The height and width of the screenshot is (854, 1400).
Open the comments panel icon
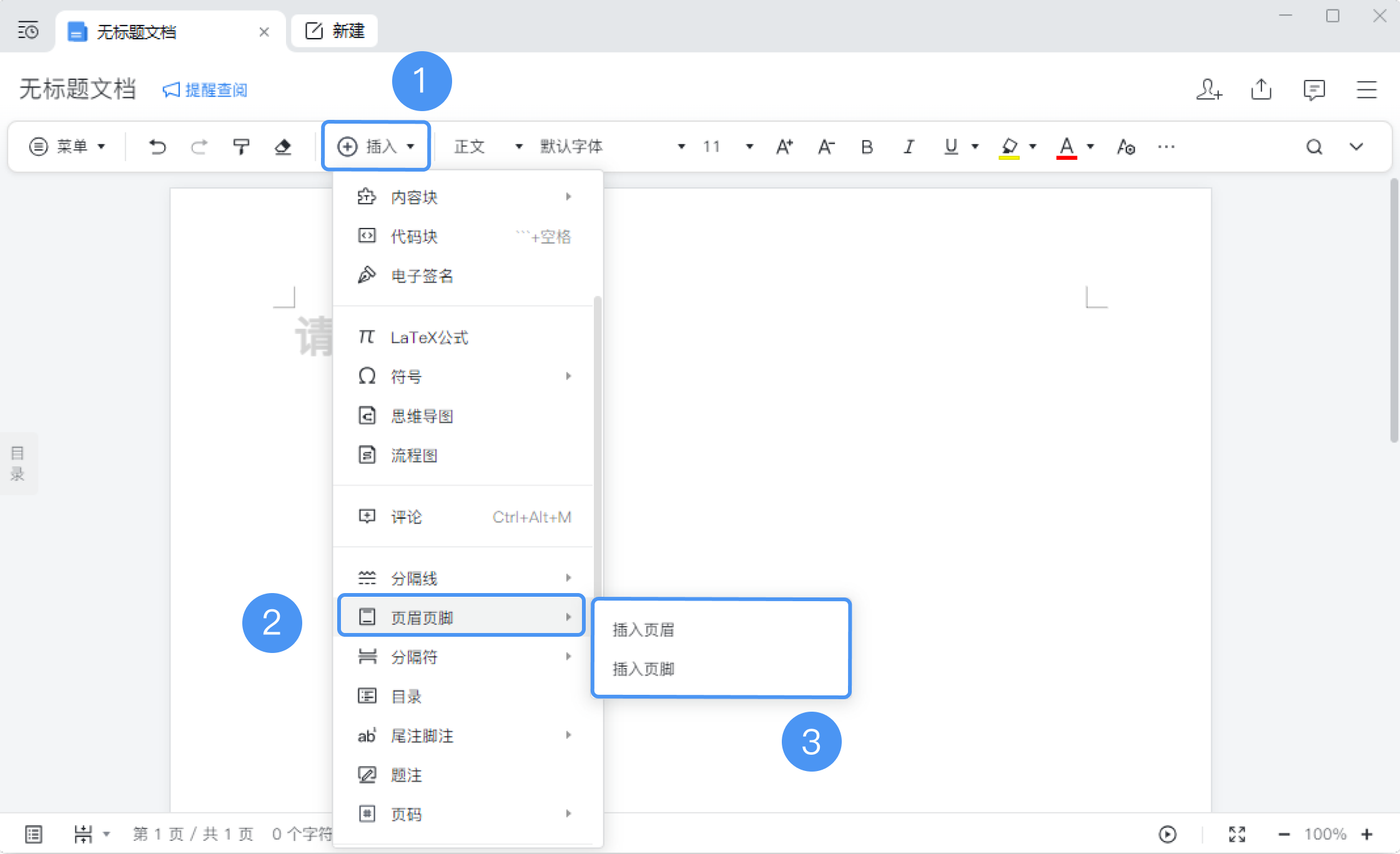1314,89
